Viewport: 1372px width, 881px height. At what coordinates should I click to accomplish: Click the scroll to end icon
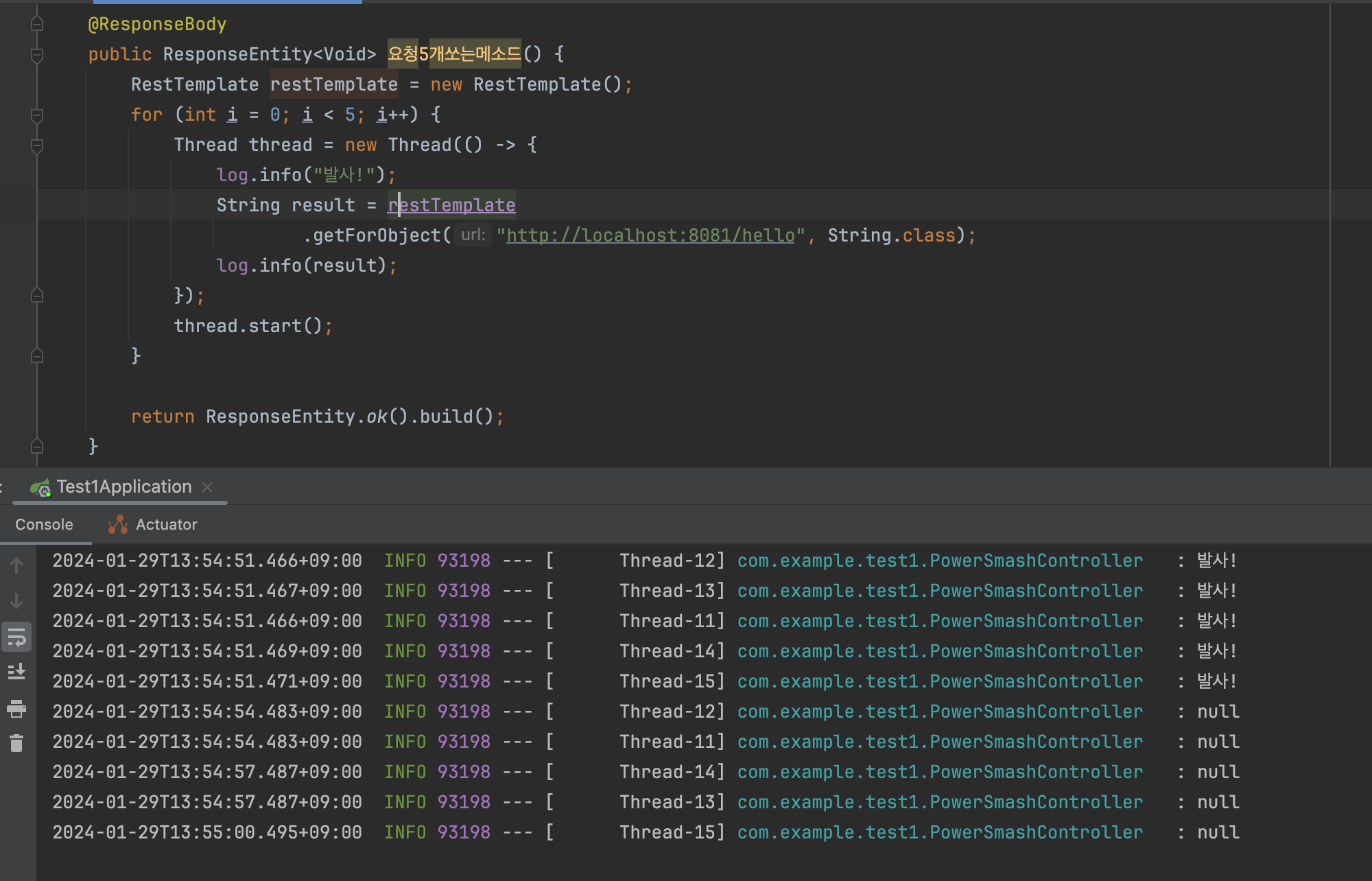point(16,672)
